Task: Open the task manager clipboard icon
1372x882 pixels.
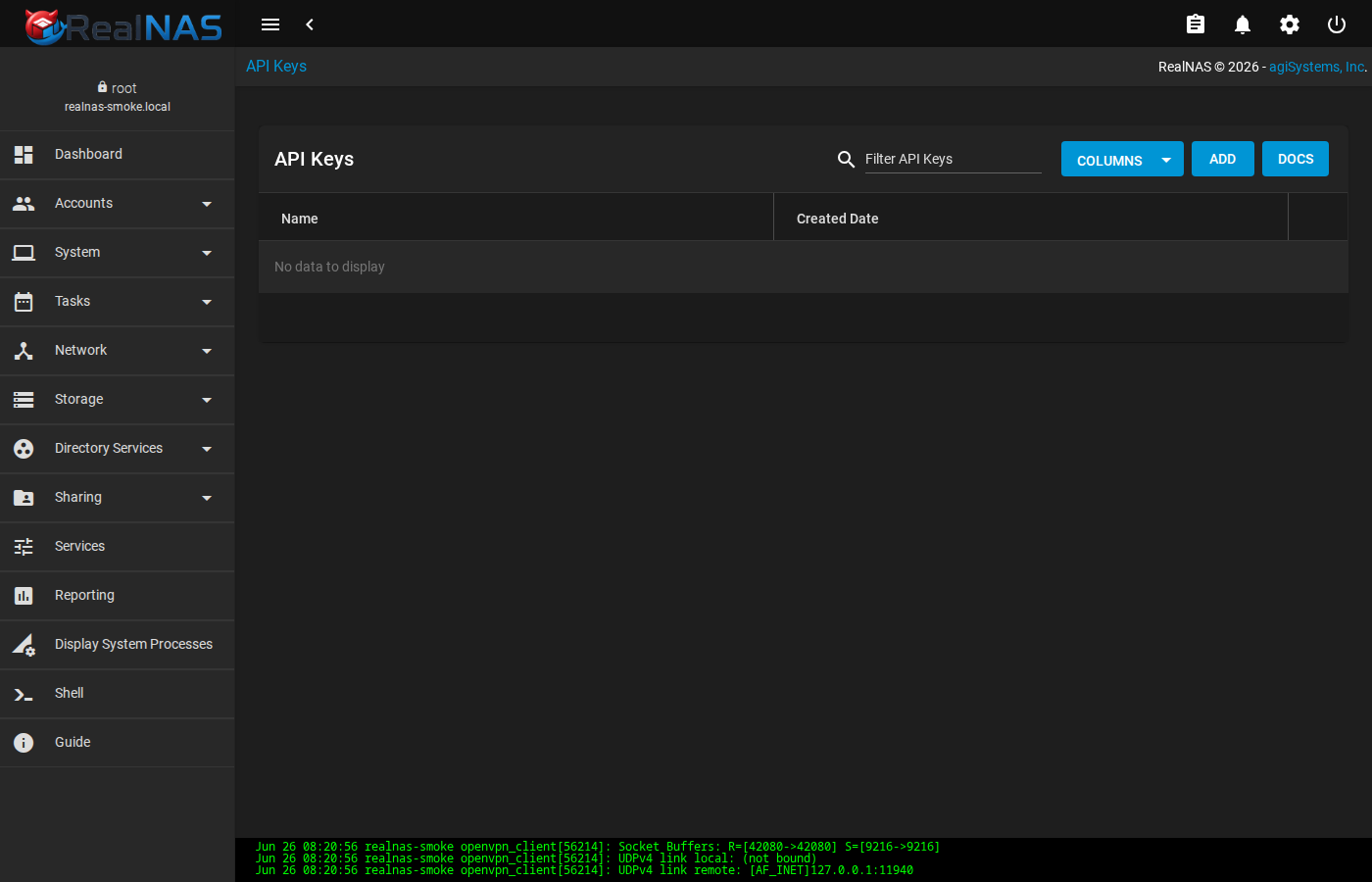Action: (x=1196, y=24)
